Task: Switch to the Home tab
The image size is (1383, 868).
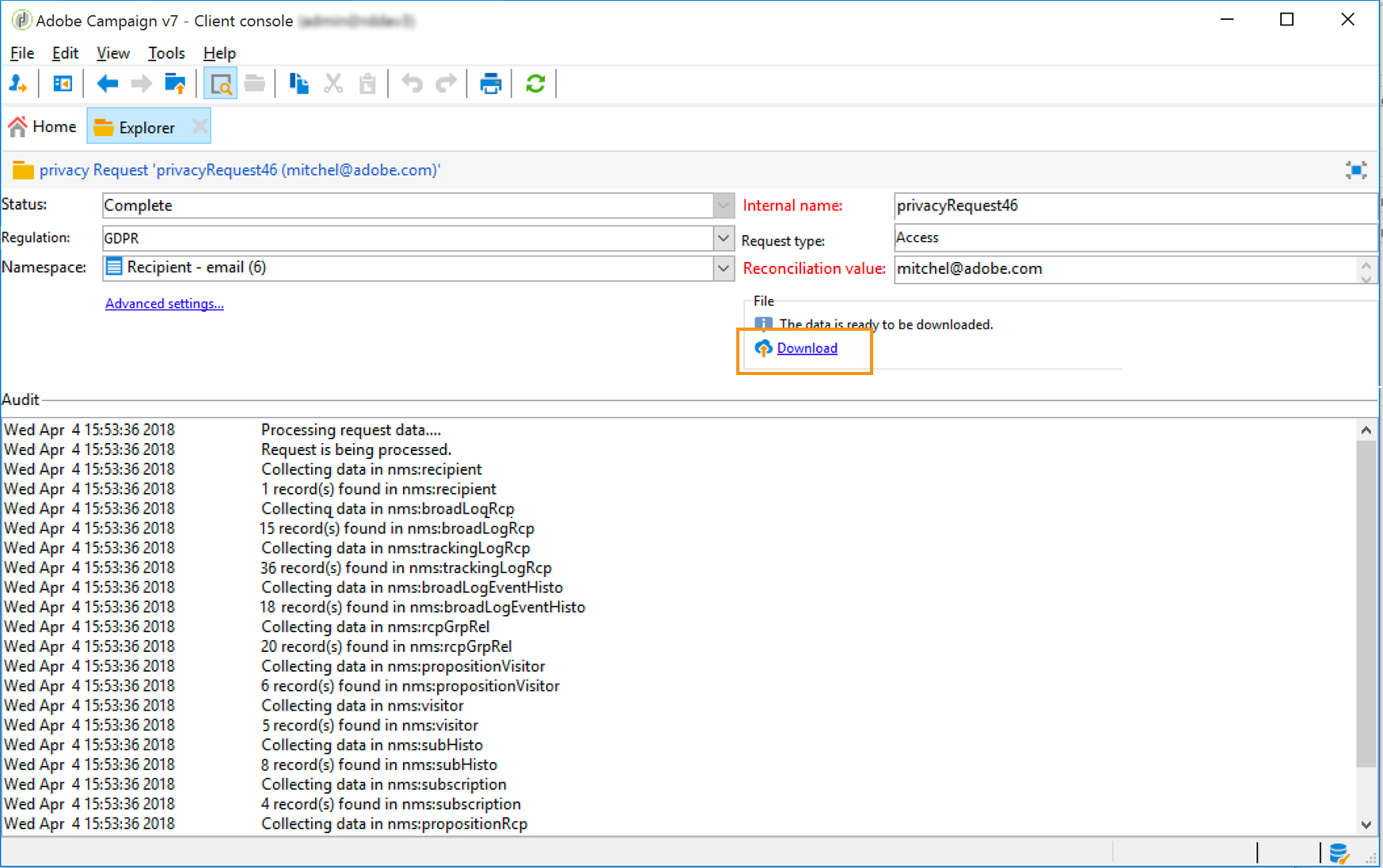Action: pos(43,127)
